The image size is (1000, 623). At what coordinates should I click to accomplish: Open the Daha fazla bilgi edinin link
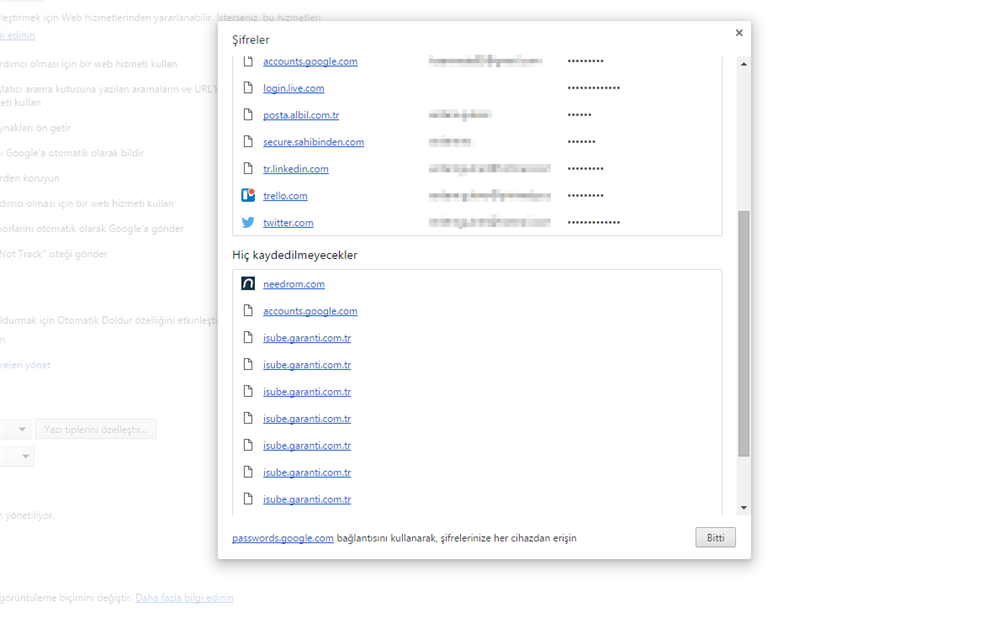pyautogui.click(x=184, y=597)
